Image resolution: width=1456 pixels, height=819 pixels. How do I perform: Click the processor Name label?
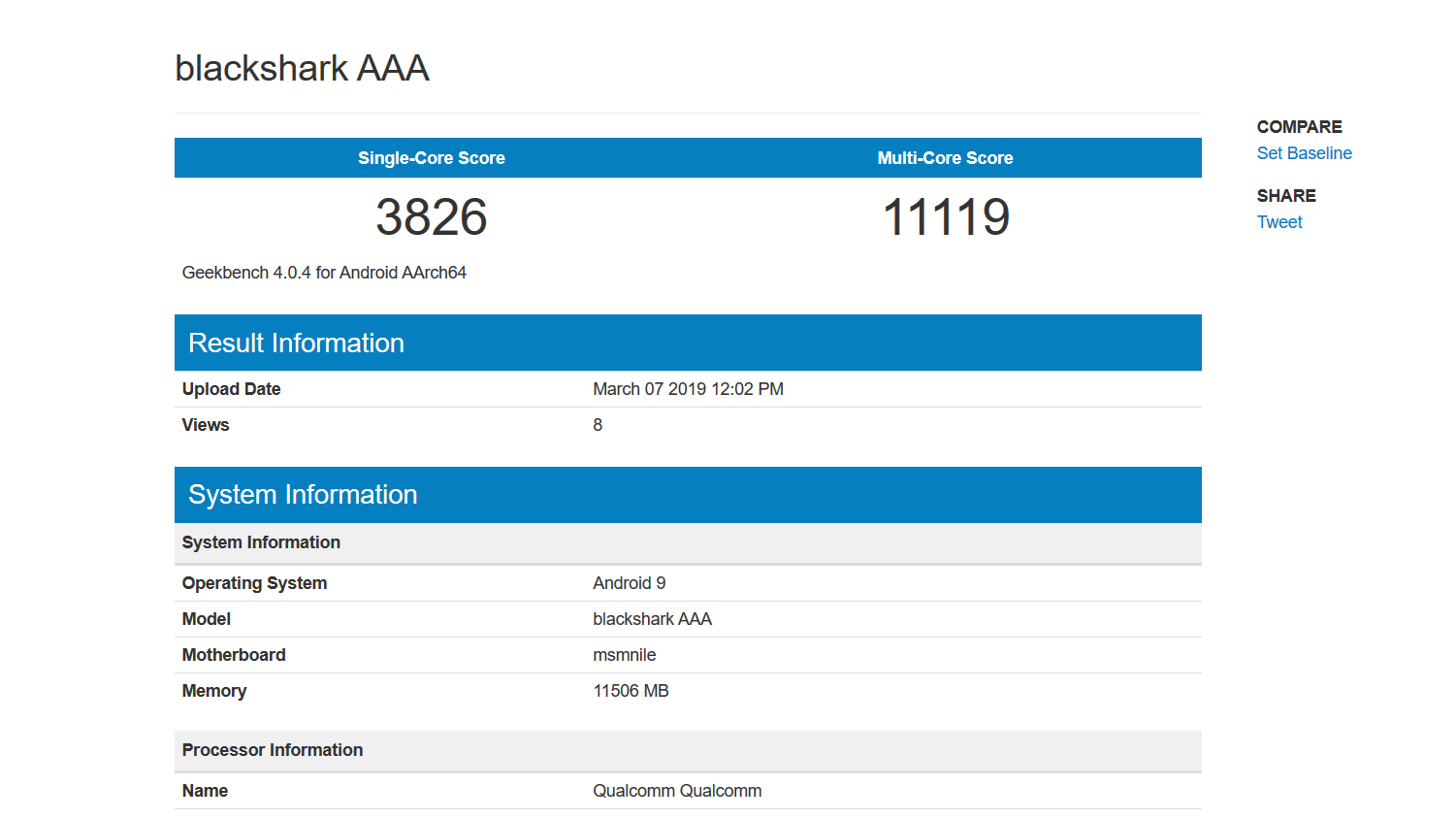pos(205,791)
